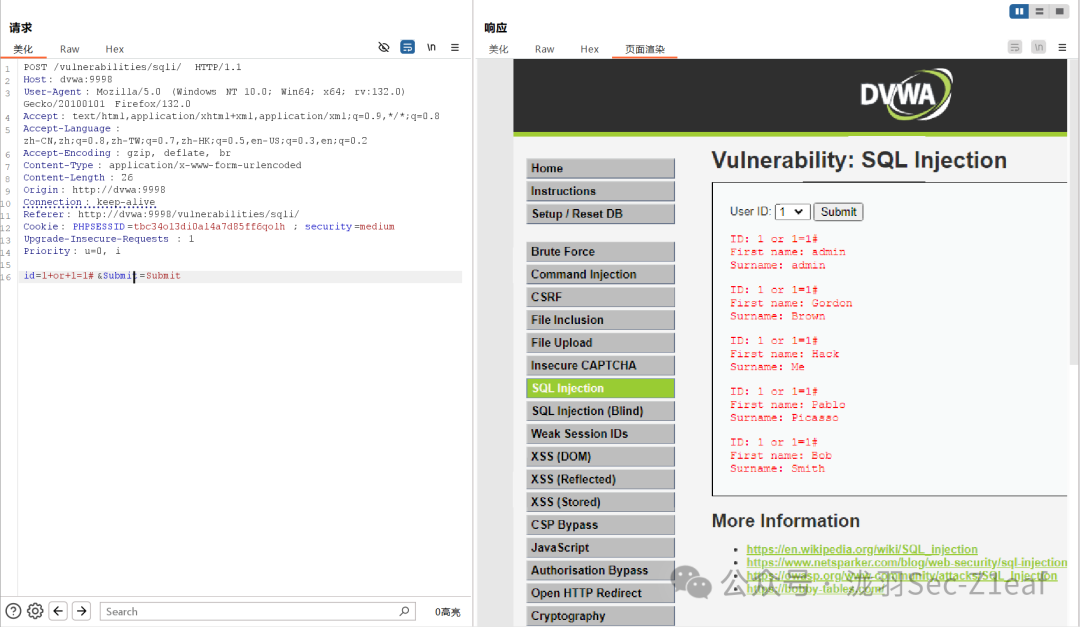Image resolution: width=1080 pixels, height=627 pixels.
Task: Go to previous search match arrow
Action: click(59, 611)
